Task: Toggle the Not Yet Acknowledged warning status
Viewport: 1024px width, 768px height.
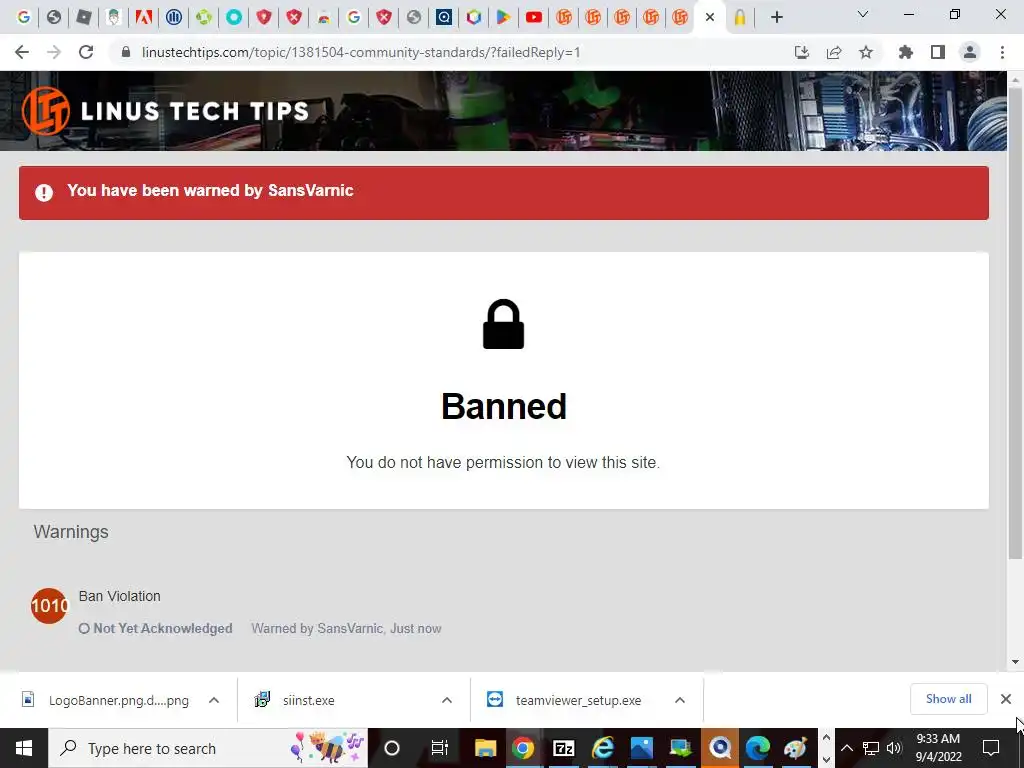Action: coord(156,628)
